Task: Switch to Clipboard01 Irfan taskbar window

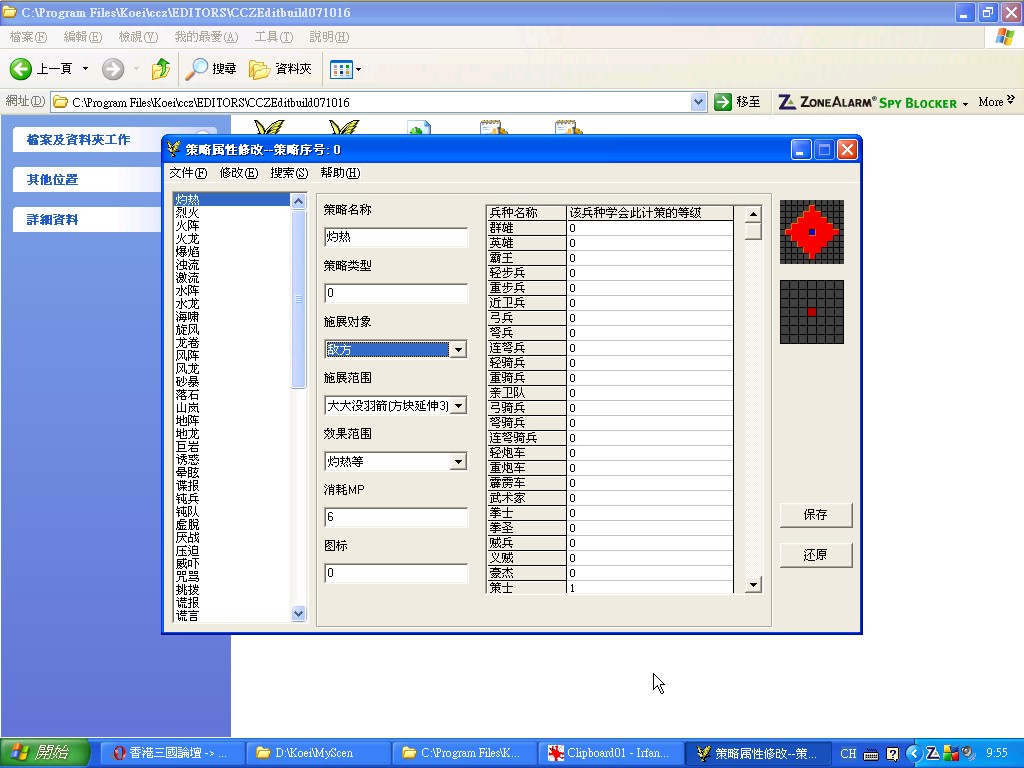Action: pos(610,753)
